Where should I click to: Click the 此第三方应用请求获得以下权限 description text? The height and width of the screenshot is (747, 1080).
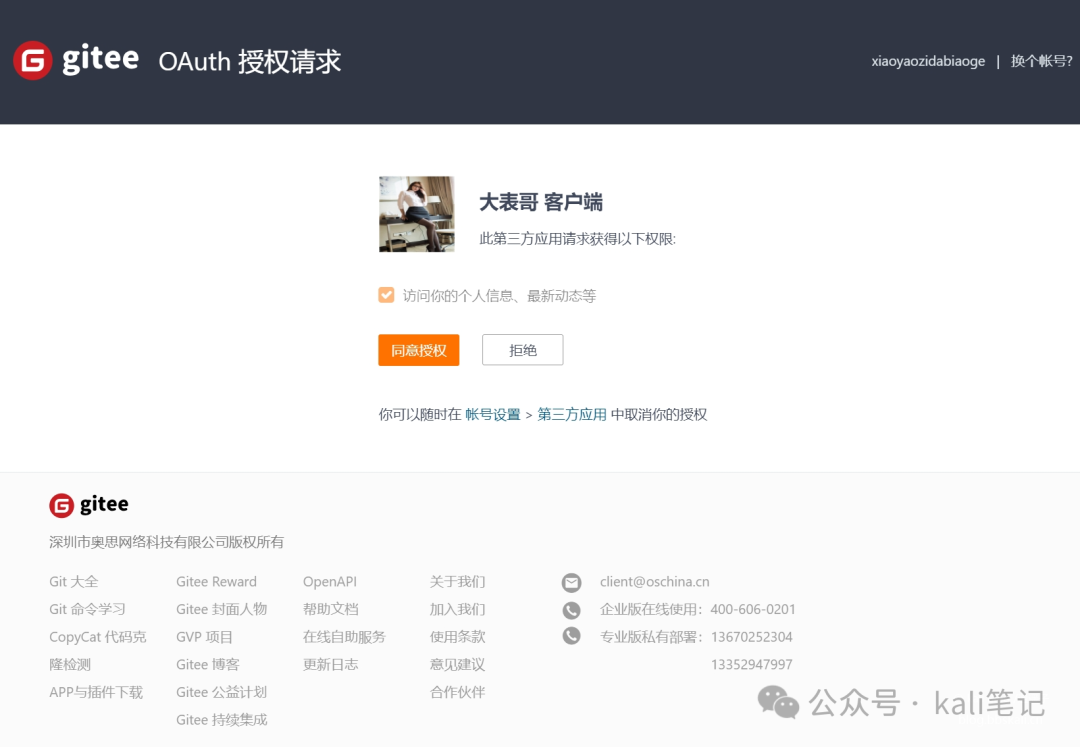(x=577, y=239)
